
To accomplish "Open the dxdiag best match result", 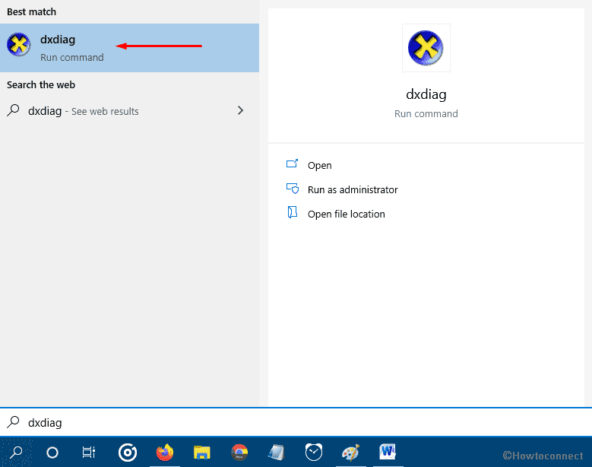I will tap(129, 48).
